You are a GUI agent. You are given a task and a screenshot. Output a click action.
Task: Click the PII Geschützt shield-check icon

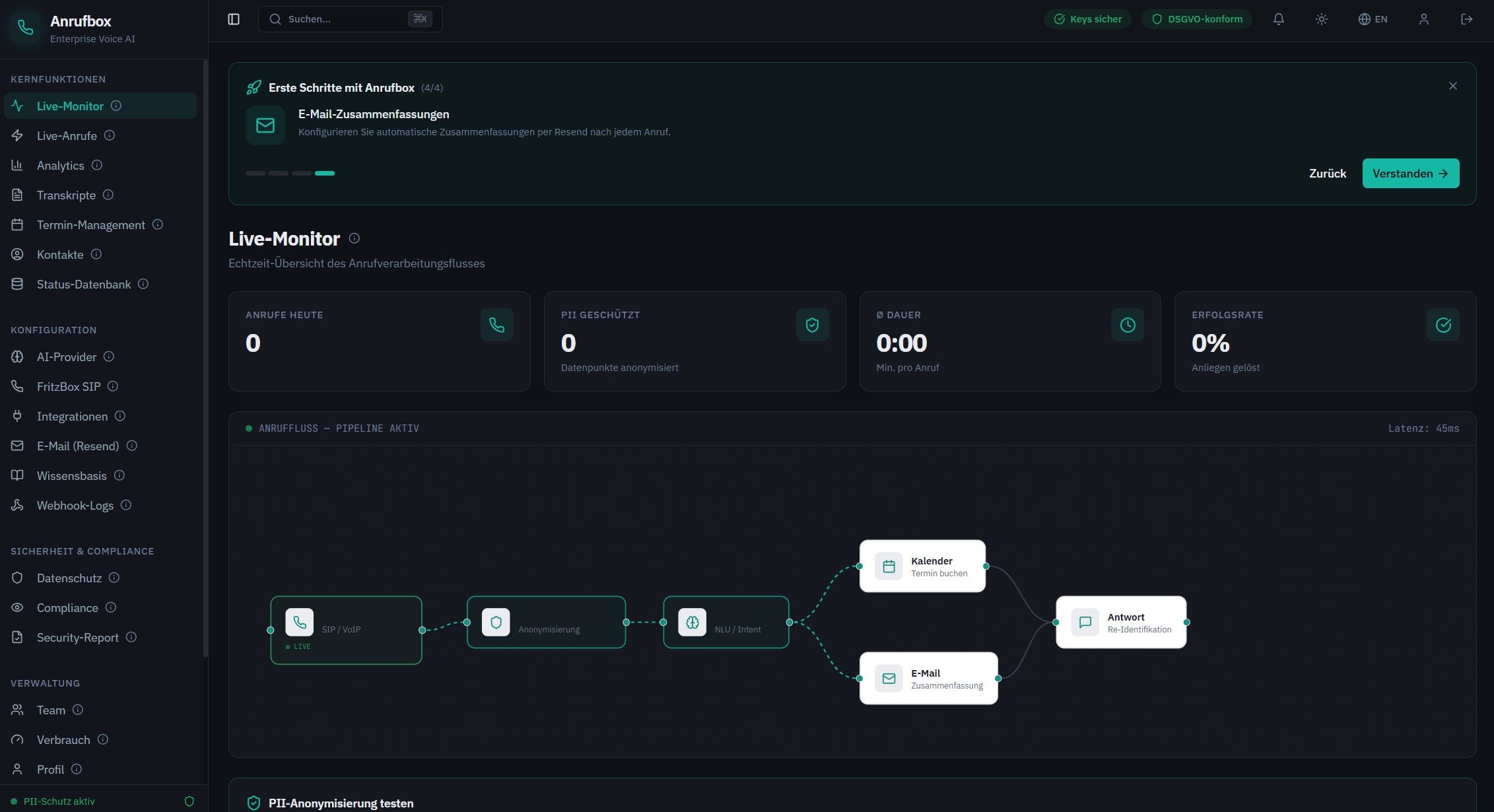tap(813, 325)
